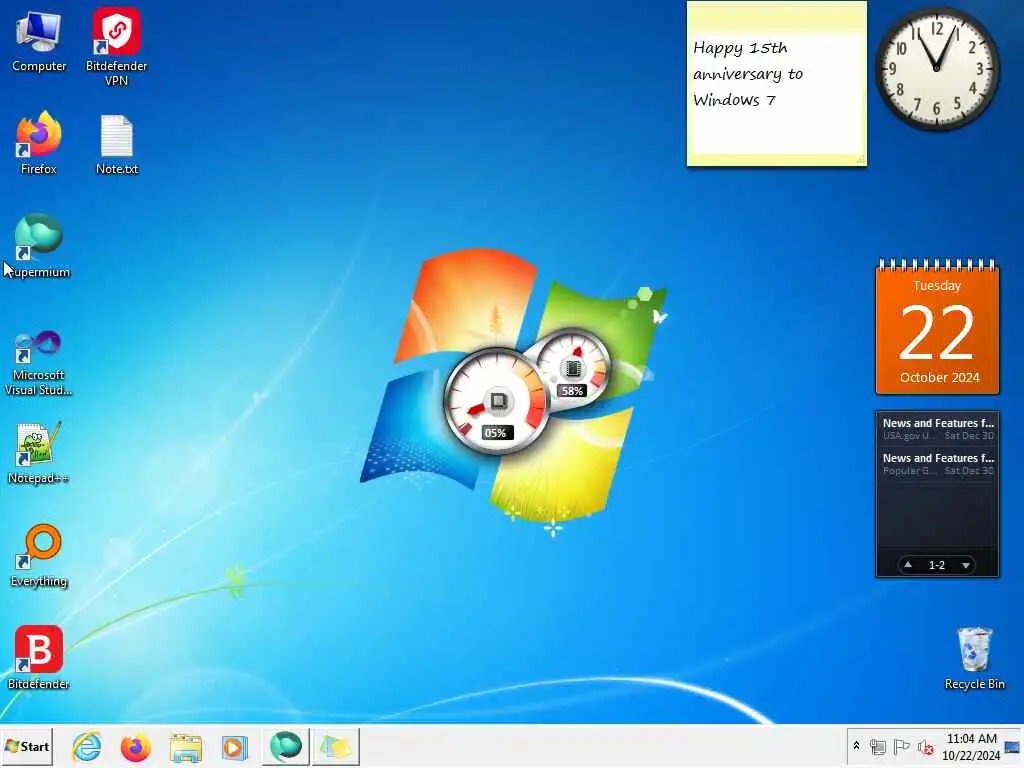
Task: Open the second News and Features headline
Action: pyautogui.click(x=938, y=464)
